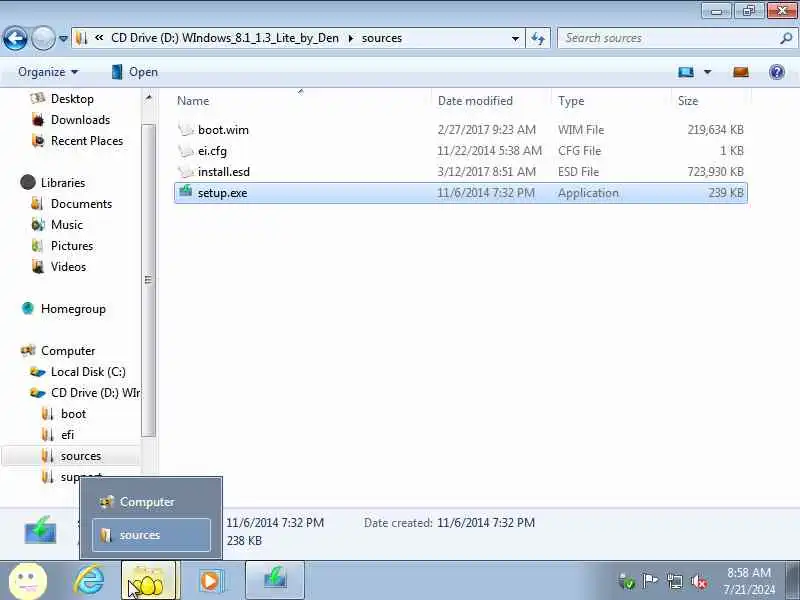Click sources in the address bar path
The image size is (800, 600).
(382, 38)
